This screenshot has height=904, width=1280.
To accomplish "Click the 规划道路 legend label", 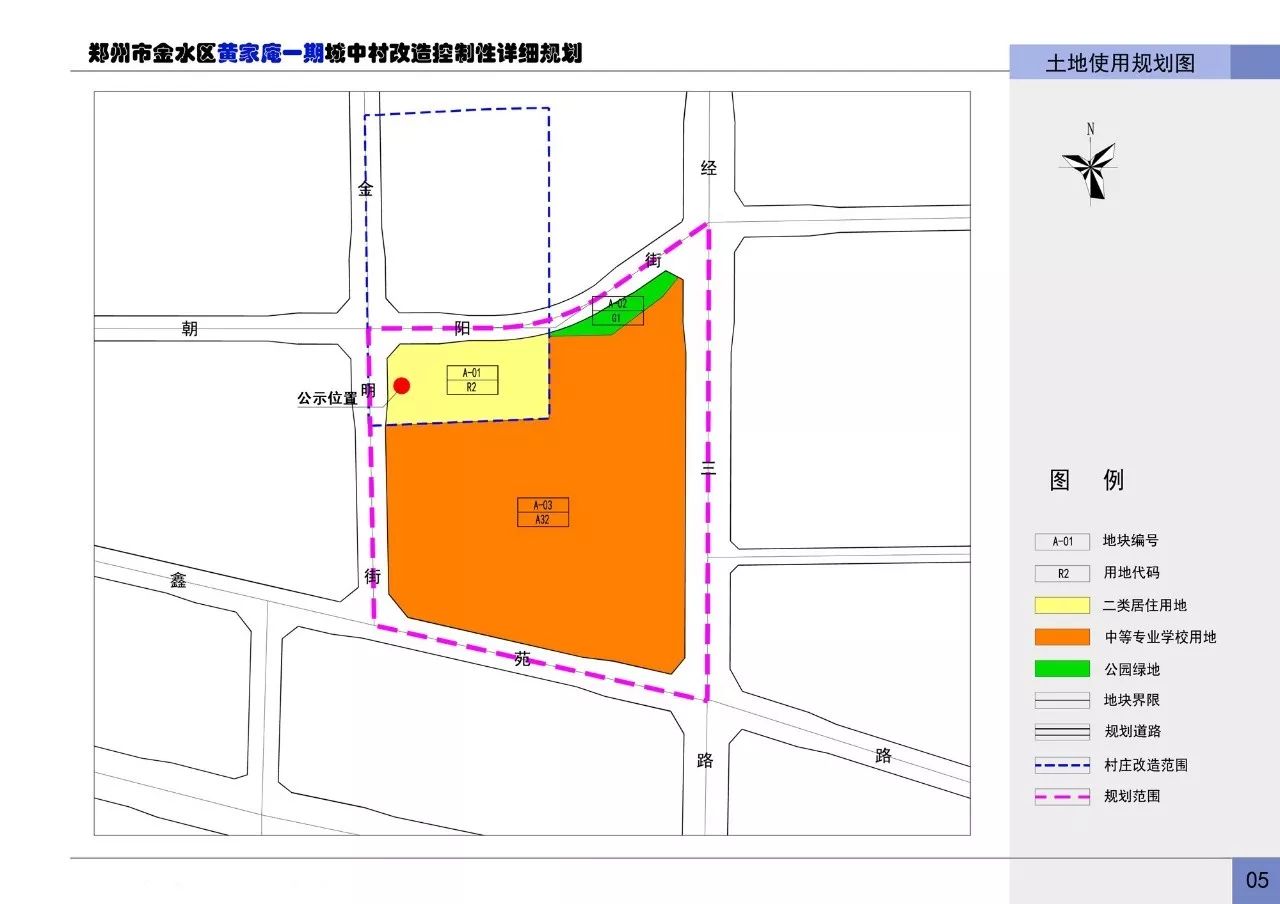I will 1131,732.
